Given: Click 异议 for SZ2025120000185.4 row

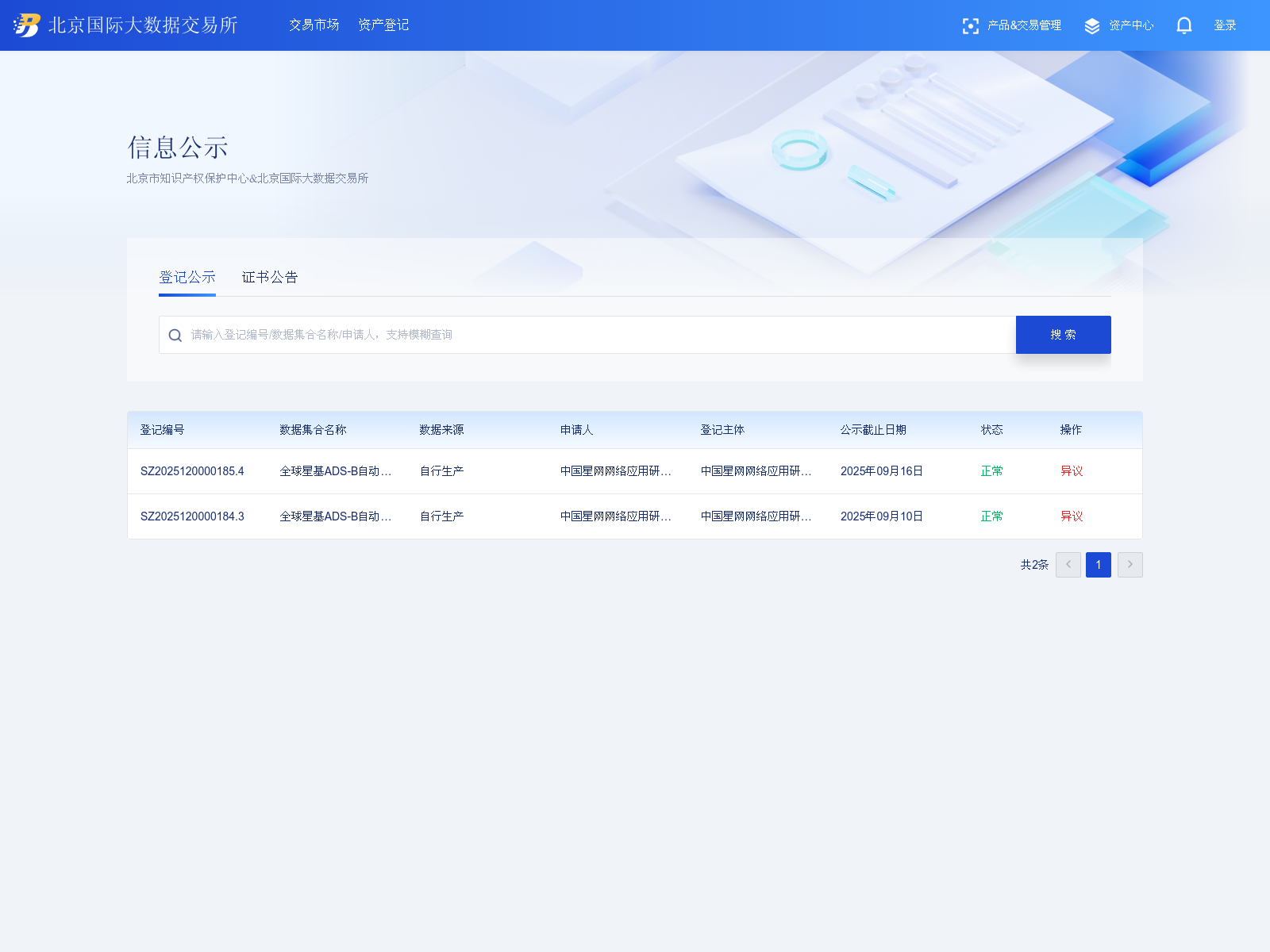Looking at the screenshot, I should 1072,471.
